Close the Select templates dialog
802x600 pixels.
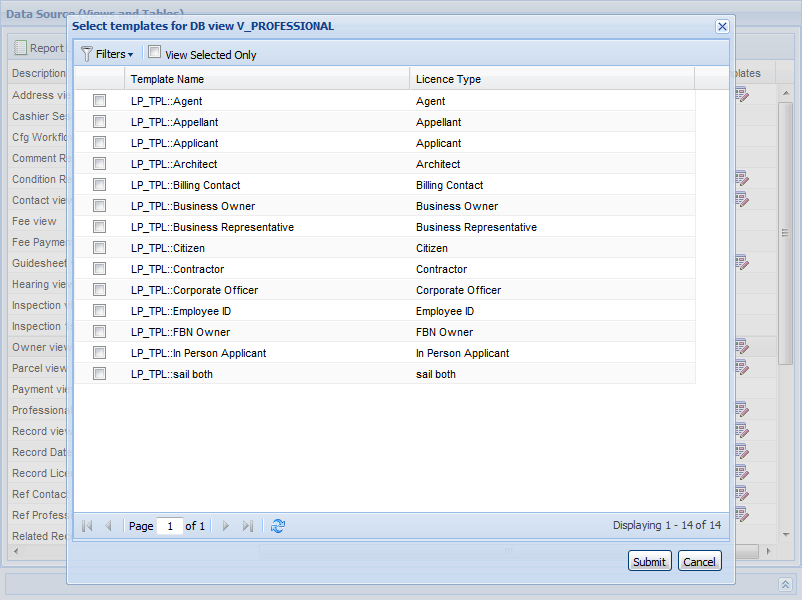pyautogui.click(x=722, y=26)
